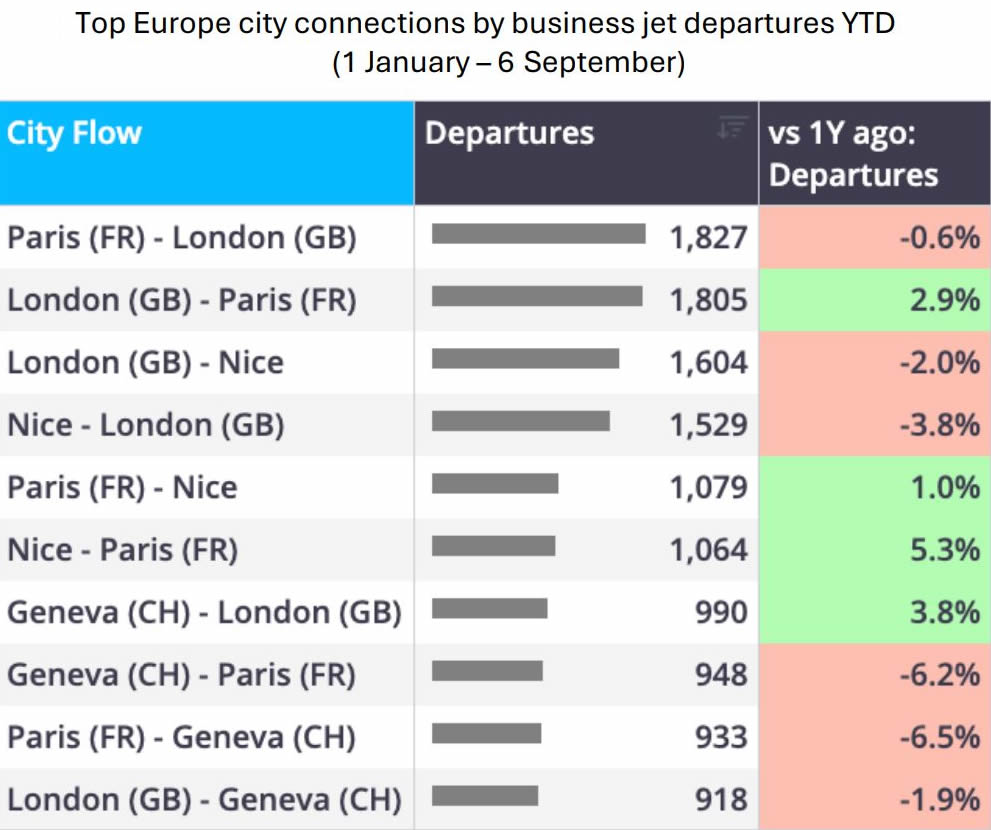Select the London (GB) - Geneva (CH) row
The width and height of the screenshot is (991, 830).
tap(496, 800)
